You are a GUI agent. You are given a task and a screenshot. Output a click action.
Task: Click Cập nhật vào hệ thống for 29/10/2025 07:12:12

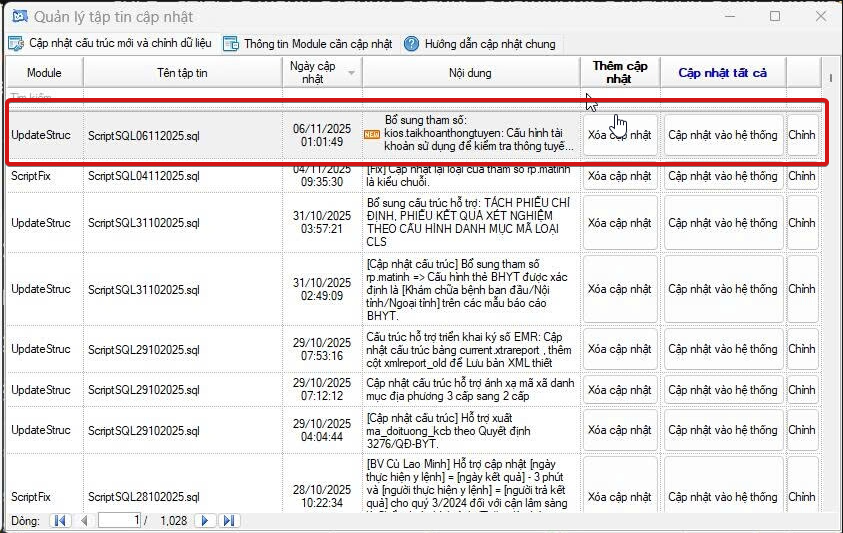723,389
